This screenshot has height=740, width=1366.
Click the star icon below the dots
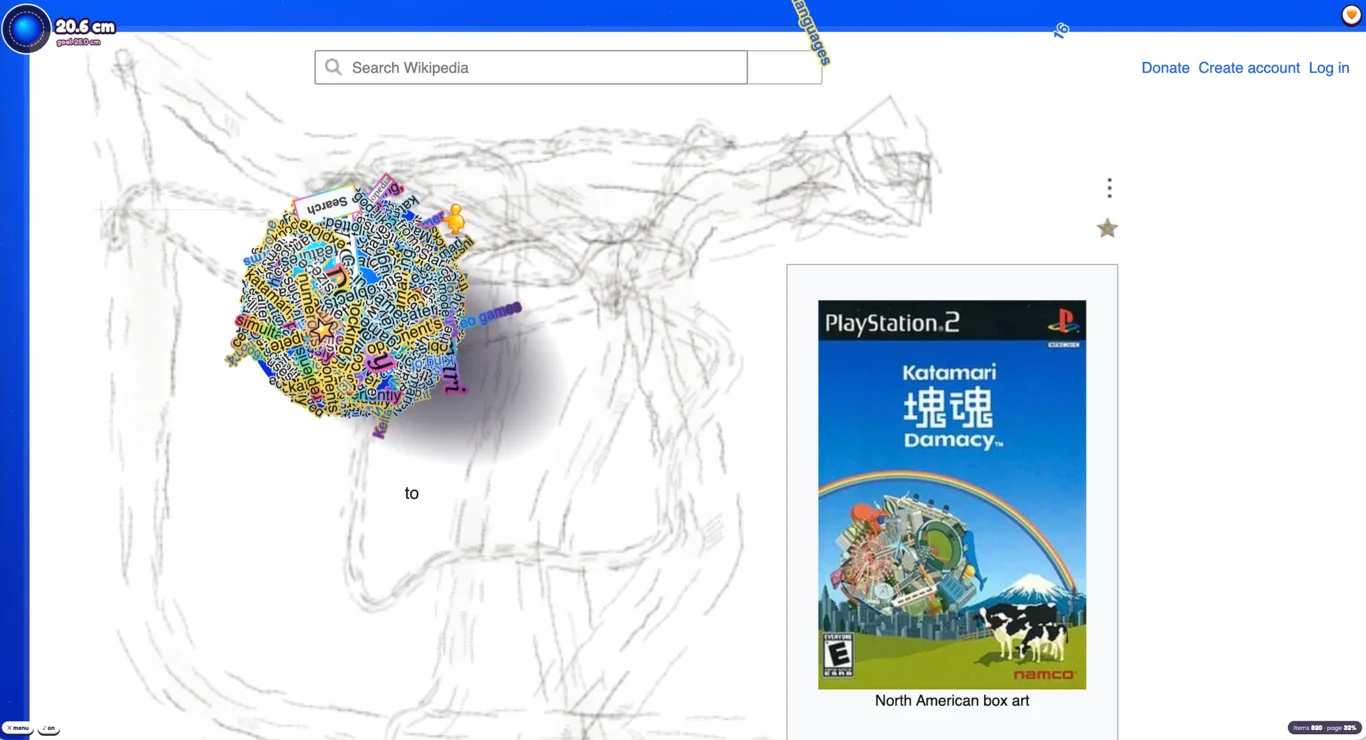tap(1107, 228)
